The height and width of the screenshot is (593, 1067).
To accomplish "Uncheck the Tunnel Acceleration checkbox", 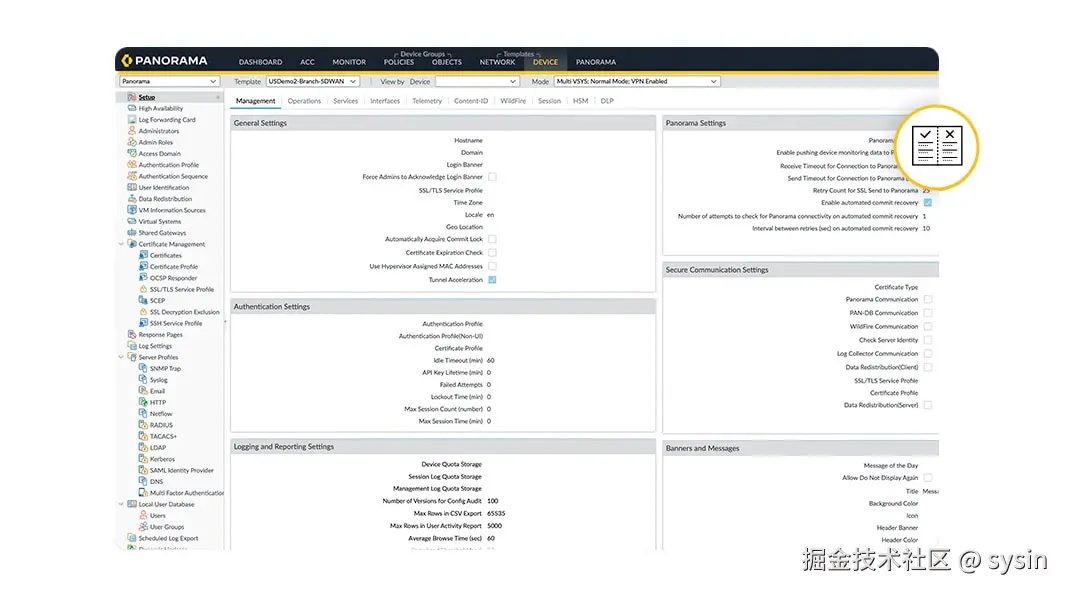I will (x=492, y=280).
